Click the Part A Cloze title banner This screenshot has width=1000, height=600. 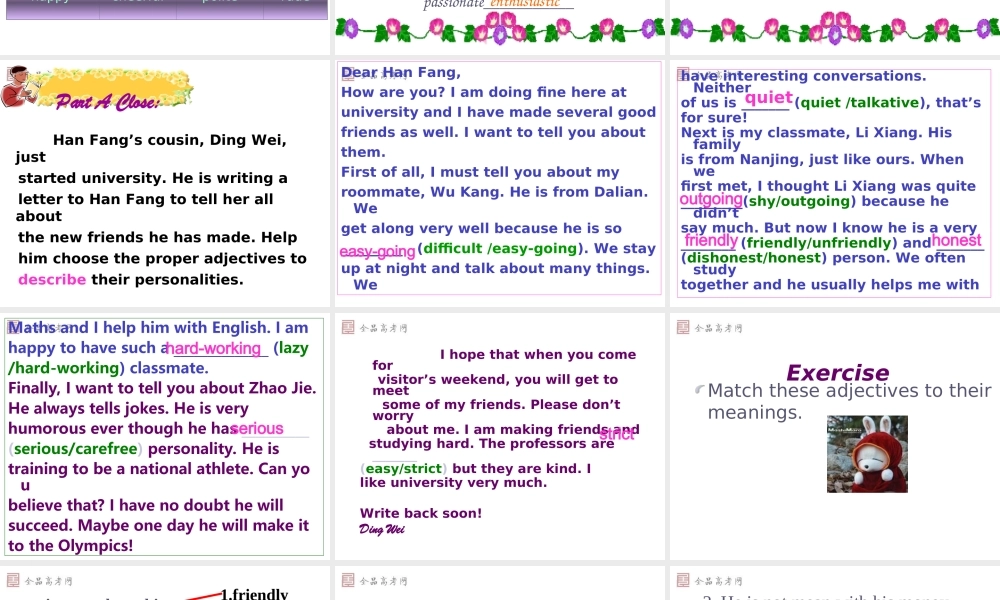tap(113, 90)
